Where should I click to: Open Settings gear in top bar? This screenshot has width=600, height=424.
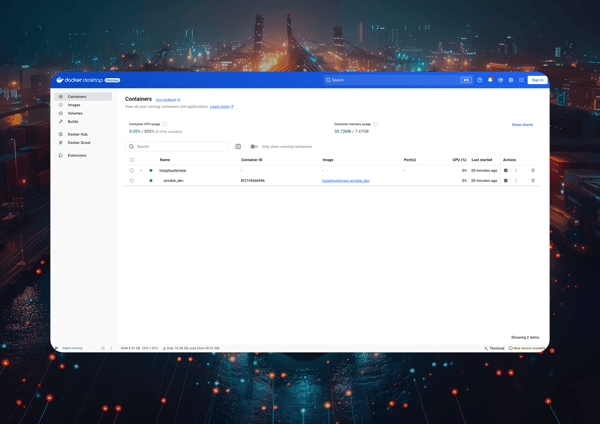click(x=511, y=80)
